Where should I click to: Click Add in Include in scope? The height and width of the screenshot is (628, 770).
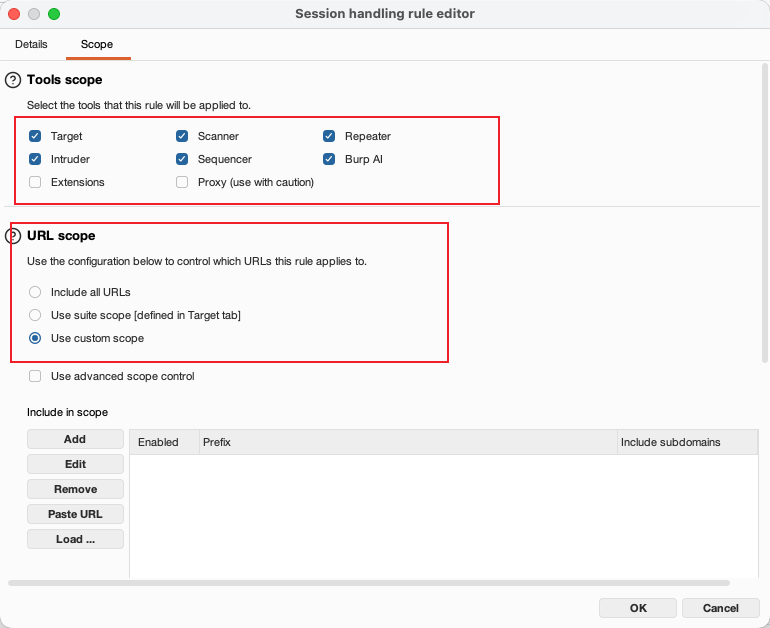coord(75,439)
